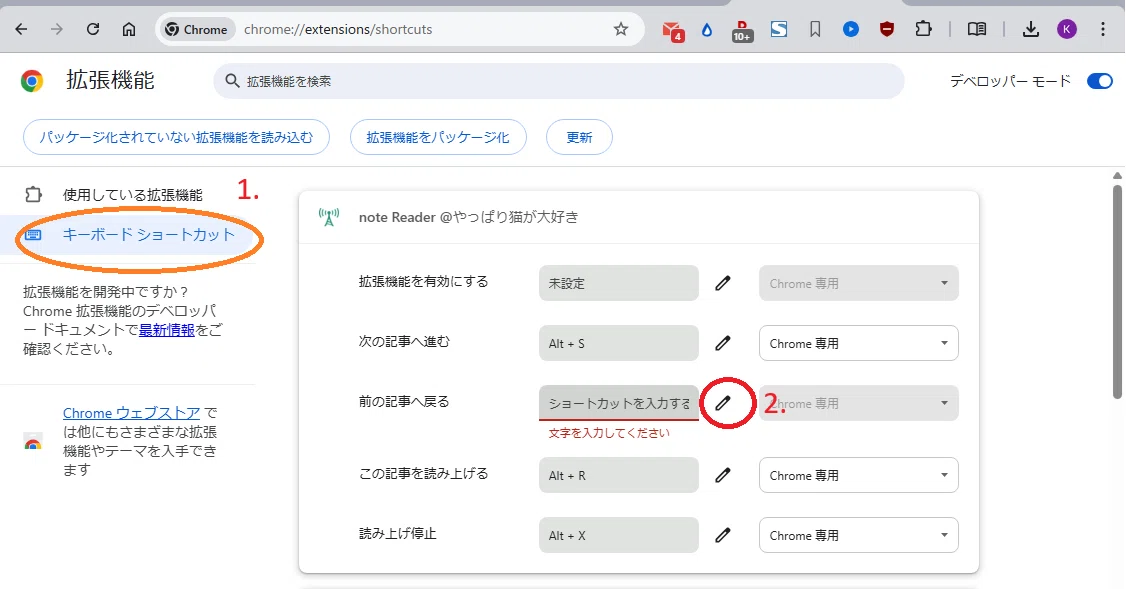Click the 拡張機能を有効にする label
The height and width of the screenshot is (589, 1126).
[x=424, y=282]
